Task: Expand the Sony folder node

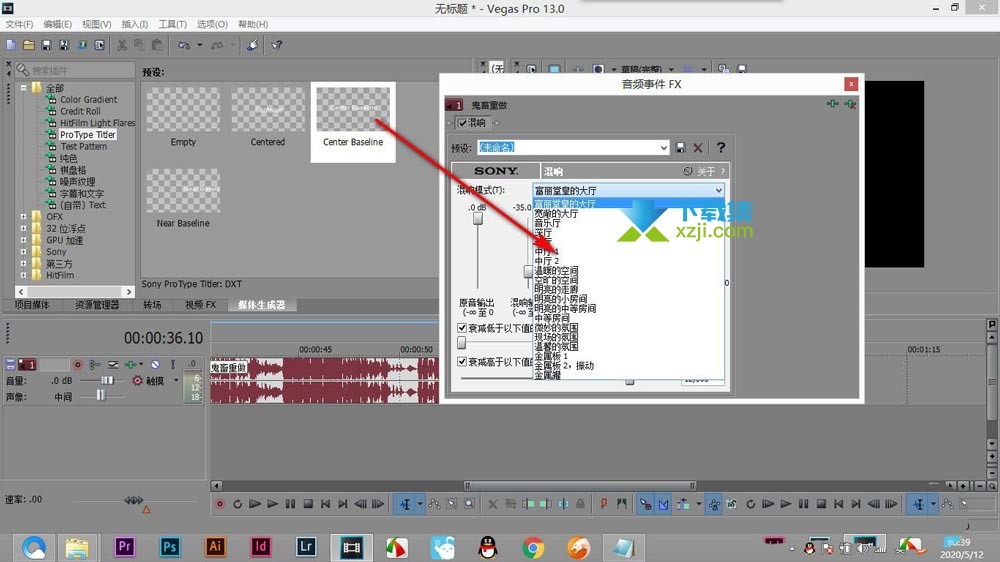Action: 24,252
